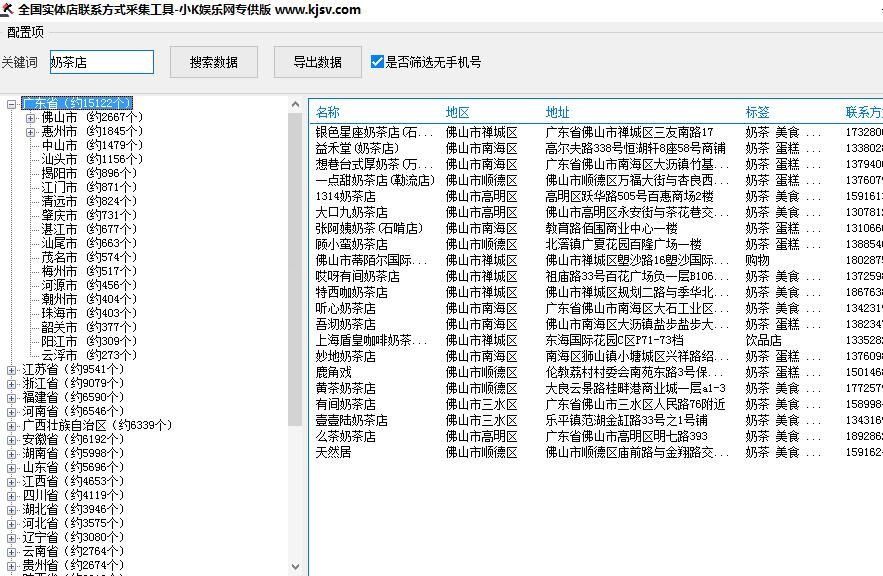Screen dimensions: 883x576
Task: Click the app icon in title bar
Action: point(8,10)
